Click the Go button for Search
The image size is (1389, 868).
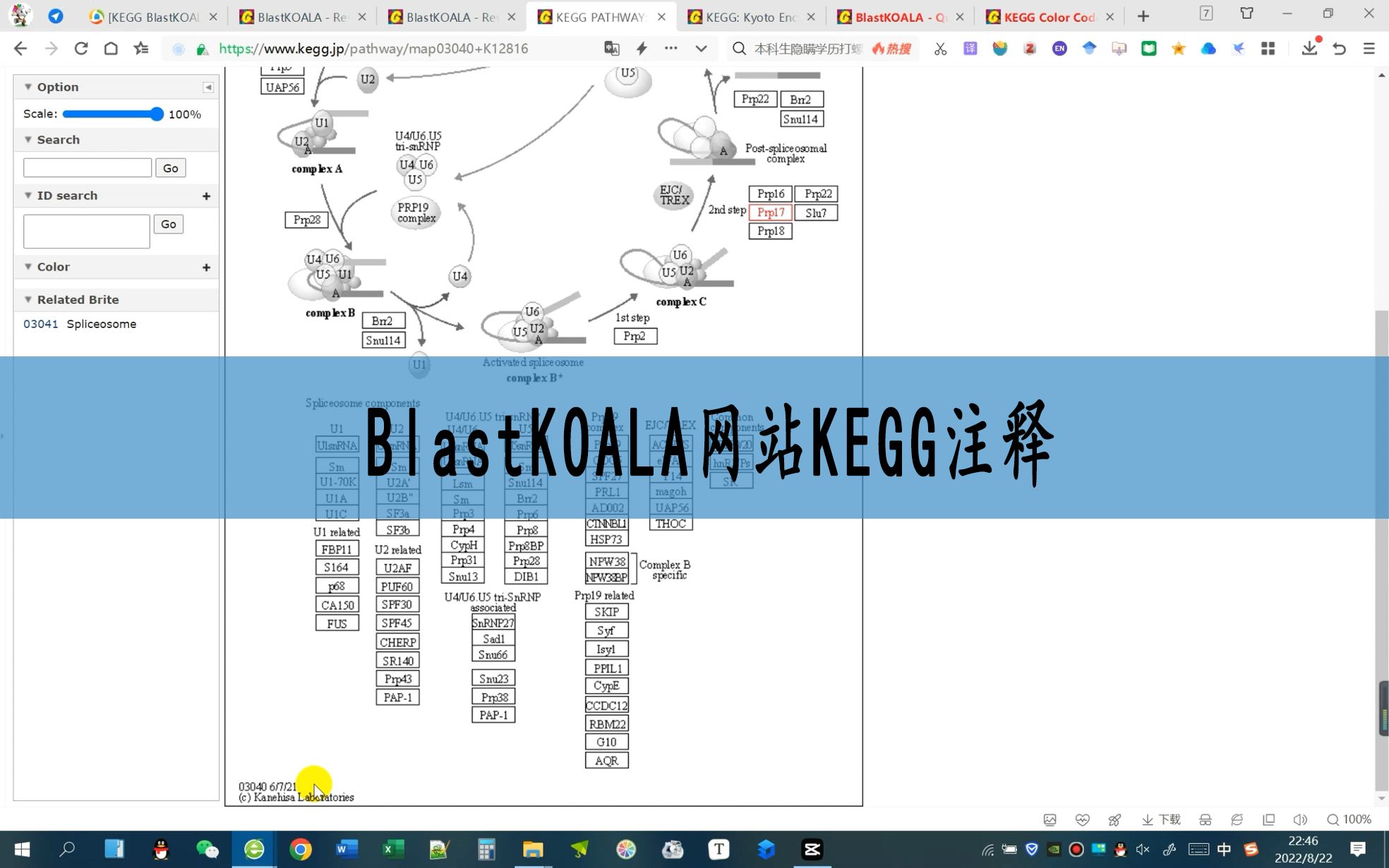coord(170,167)
